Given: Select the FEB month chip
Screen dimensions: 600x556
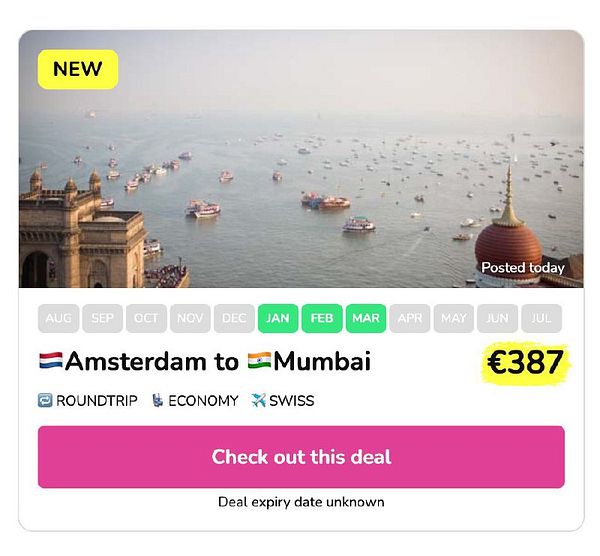Looking at the screenshot, I should [322, 318].
